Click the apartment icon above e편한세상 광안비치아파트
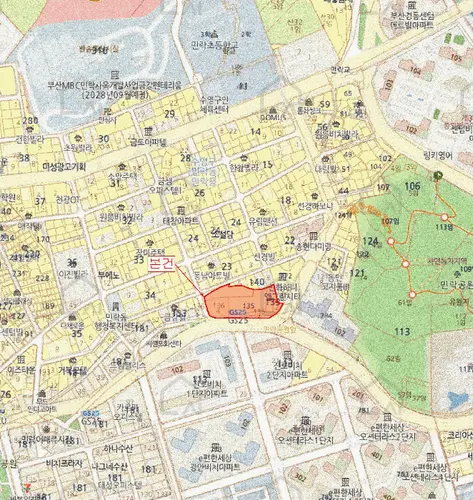473x500 pixels. pyautogui.click(x=216, y=448)
